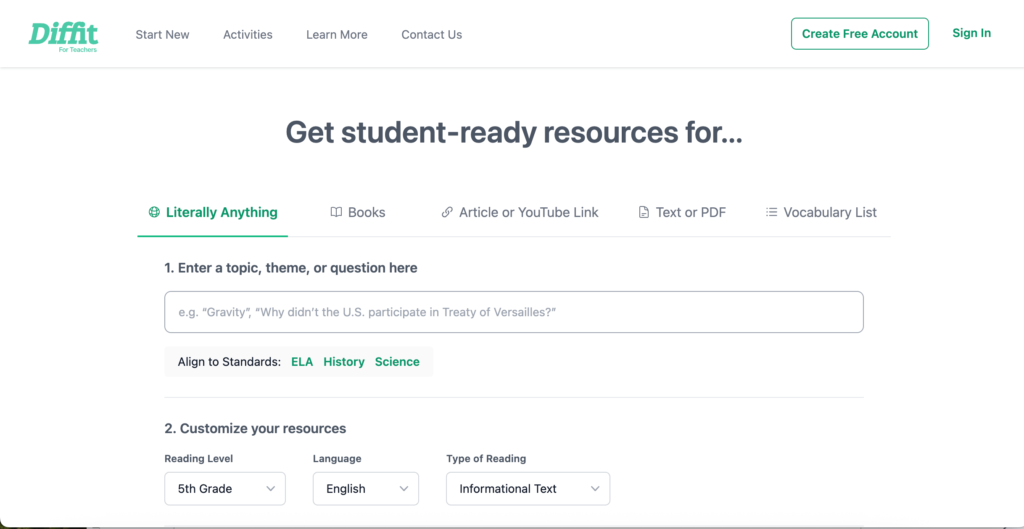Click the document icon beside Text or PDF
Image resolution: width=1024 pixels, height=529 pixels.
tap(644, 212)
